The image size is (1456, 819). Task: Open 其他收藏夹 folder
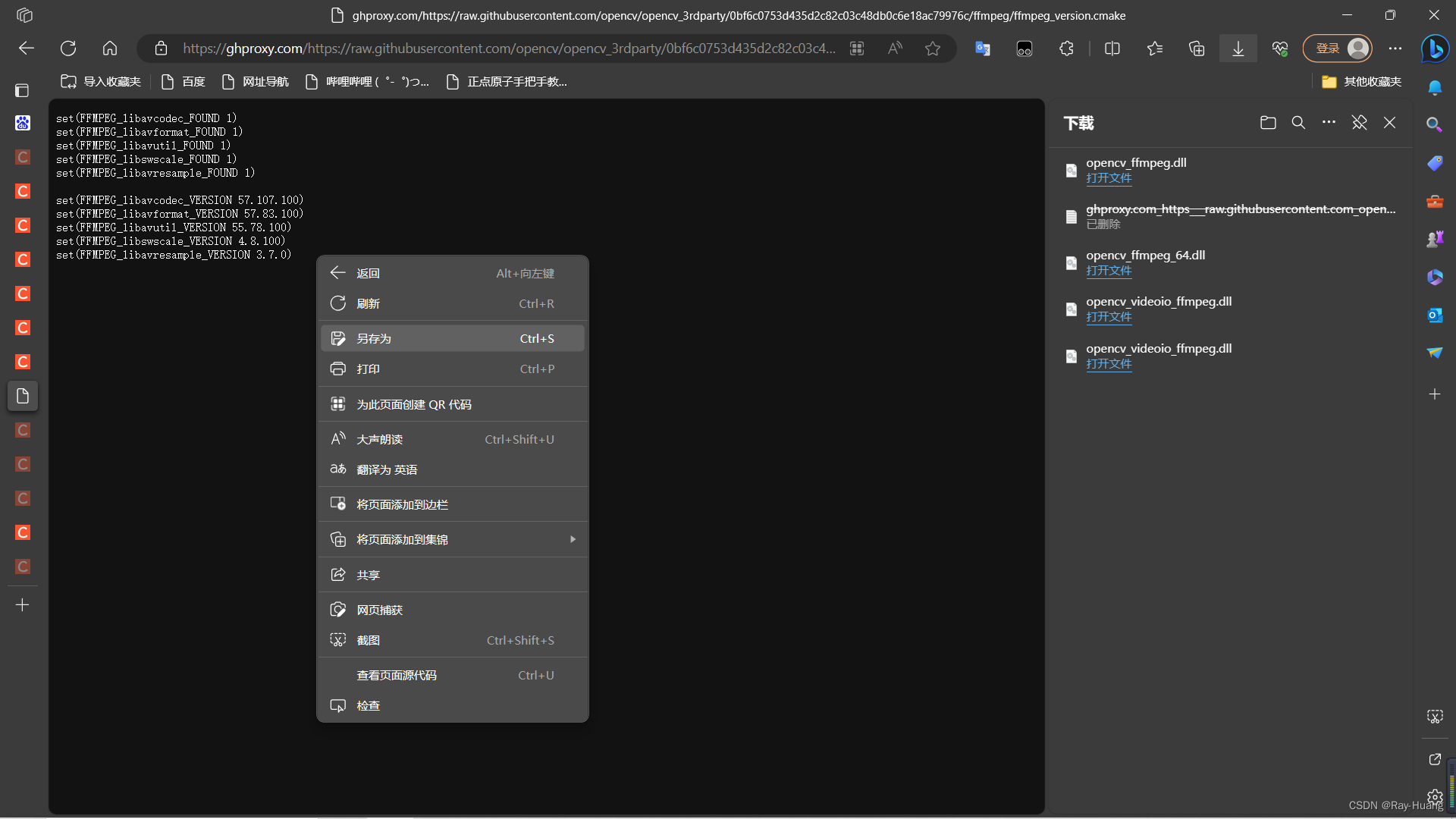click(x=1362, y=82)
